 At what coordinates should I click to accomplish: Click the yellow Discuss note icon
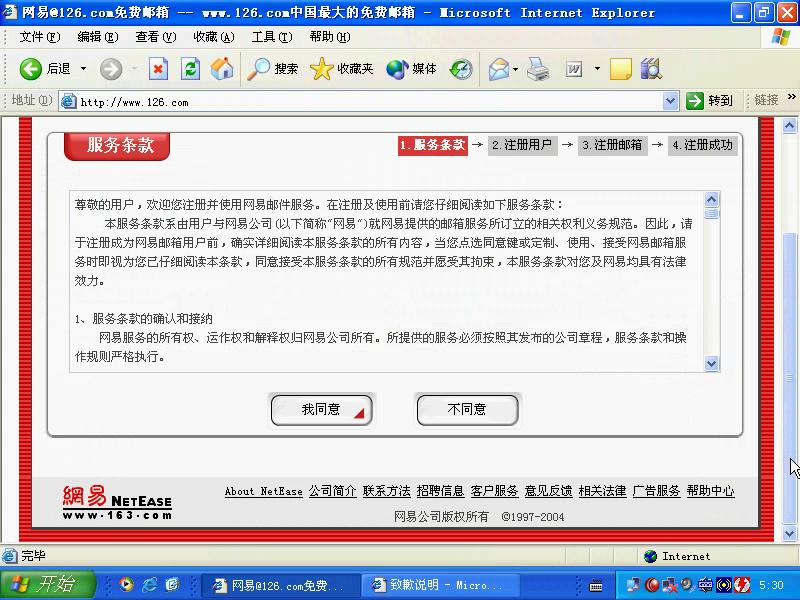click(620, 69)
